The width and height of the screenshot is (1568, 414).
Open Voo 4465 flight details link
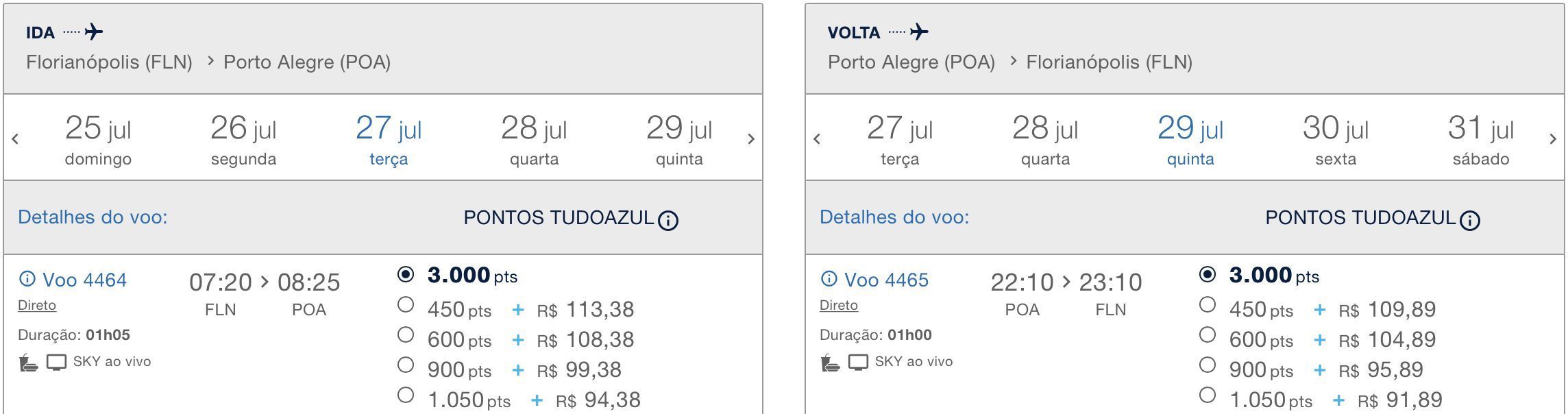(886, 280)
